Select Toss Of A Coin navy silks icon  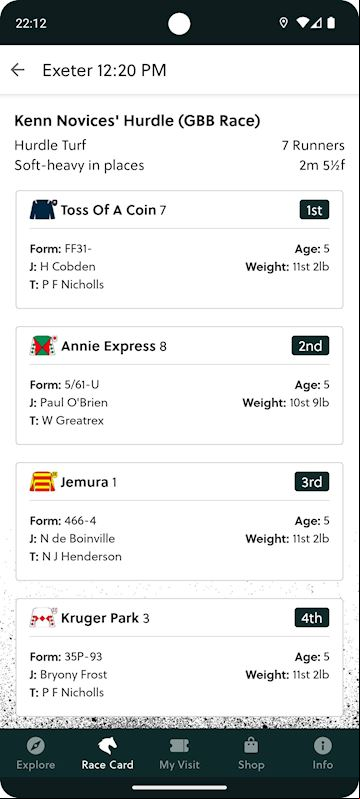click(43, 209)
